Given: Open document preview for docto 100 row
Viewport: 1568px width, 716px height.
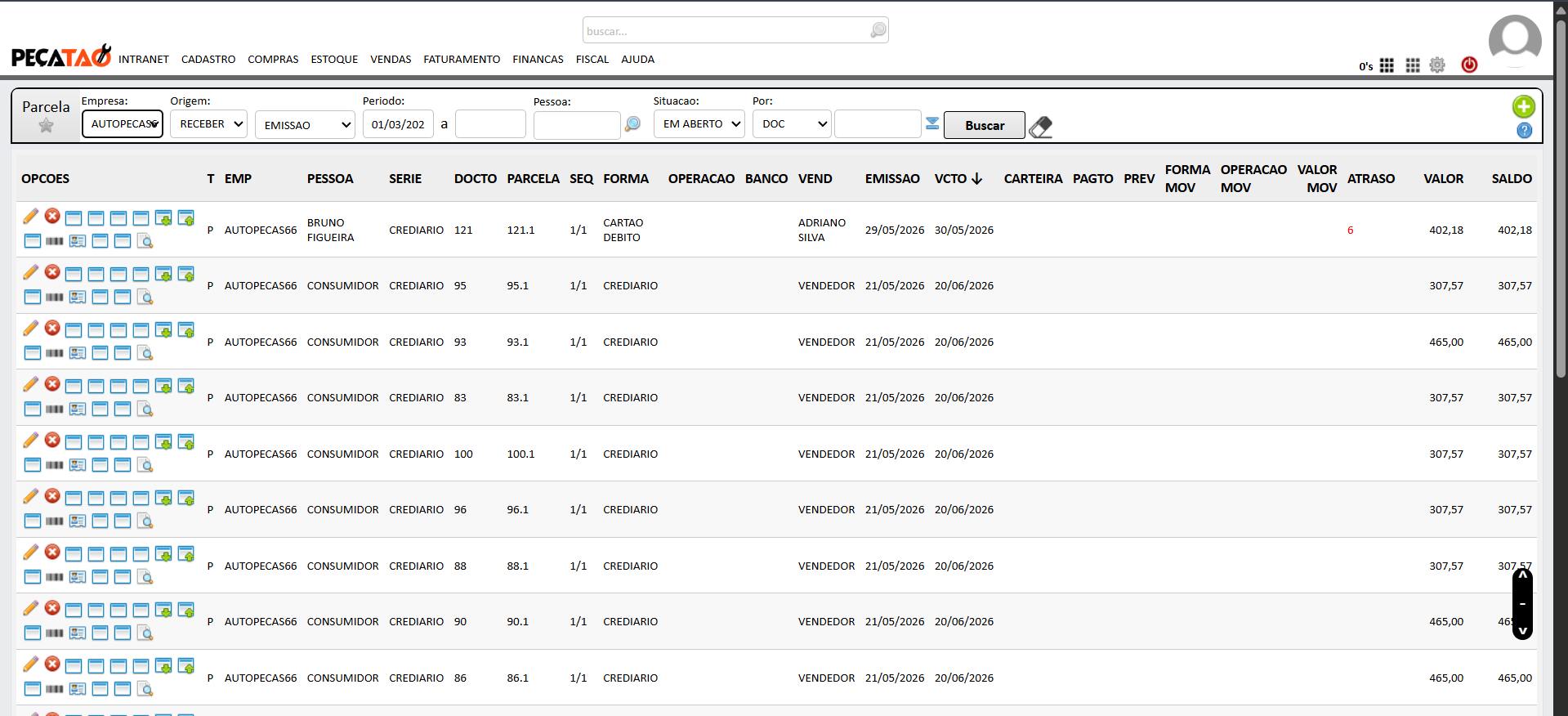Looking at the screenshot, I should (145, 465).
